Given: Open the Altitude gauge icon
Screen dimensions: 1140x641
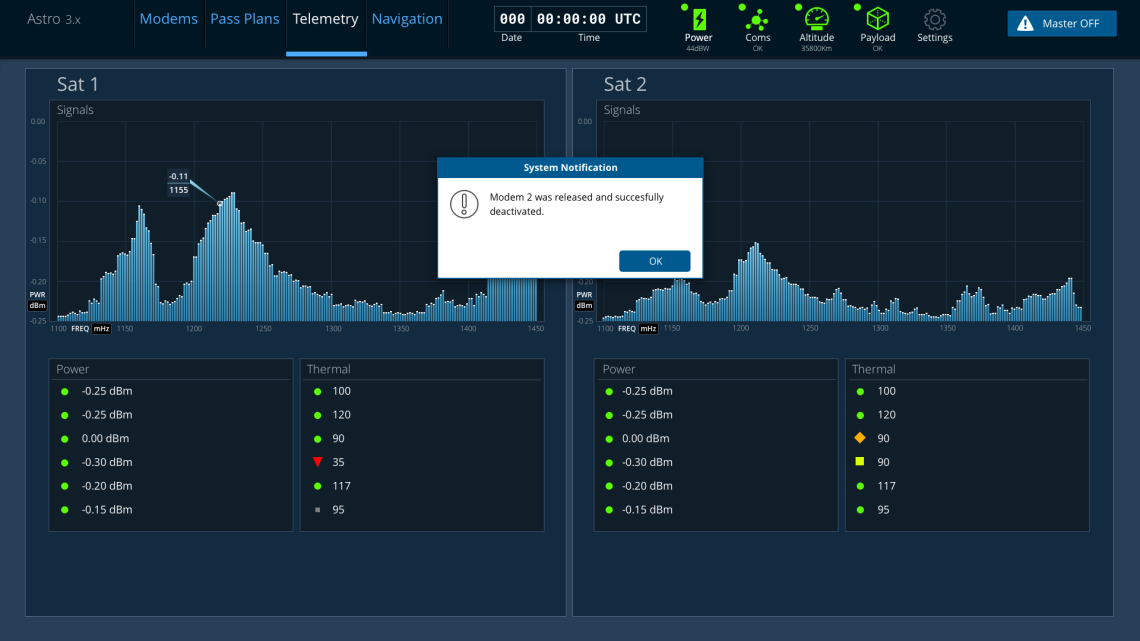Looking at the screenshot, I should coord(816,20).
